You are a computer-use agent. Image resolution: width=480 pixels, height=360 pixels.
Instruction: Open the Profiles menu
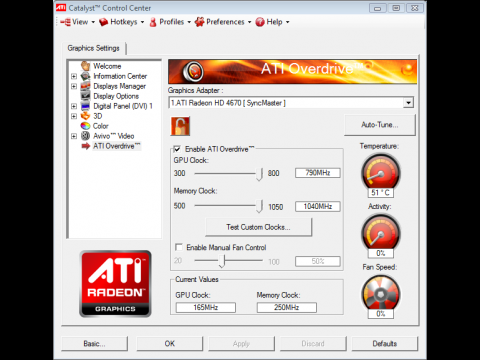click(x=170, y=22)
